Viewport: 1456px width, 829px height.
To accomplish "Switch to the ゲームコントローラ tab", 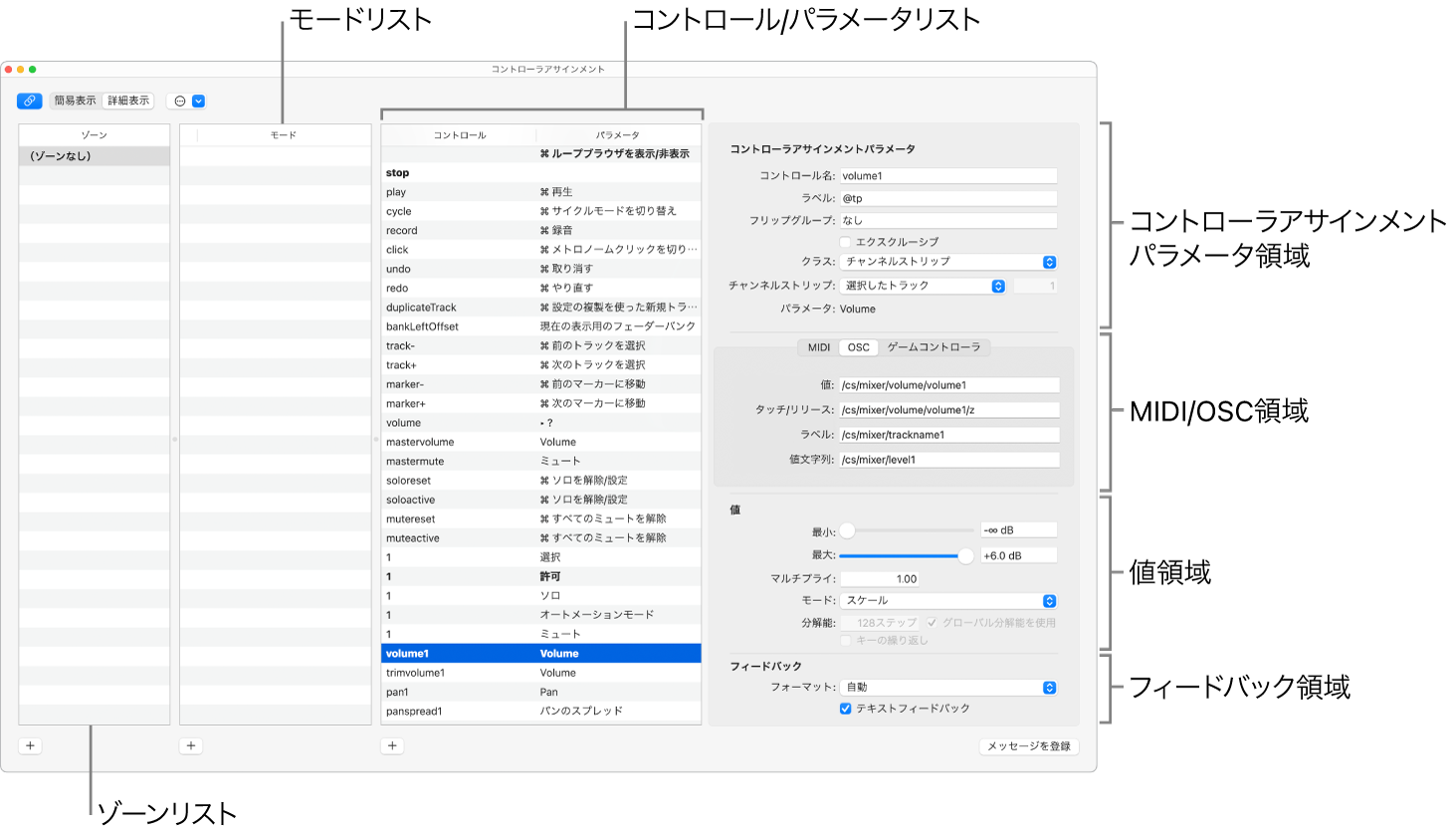I will click(936, 347).
